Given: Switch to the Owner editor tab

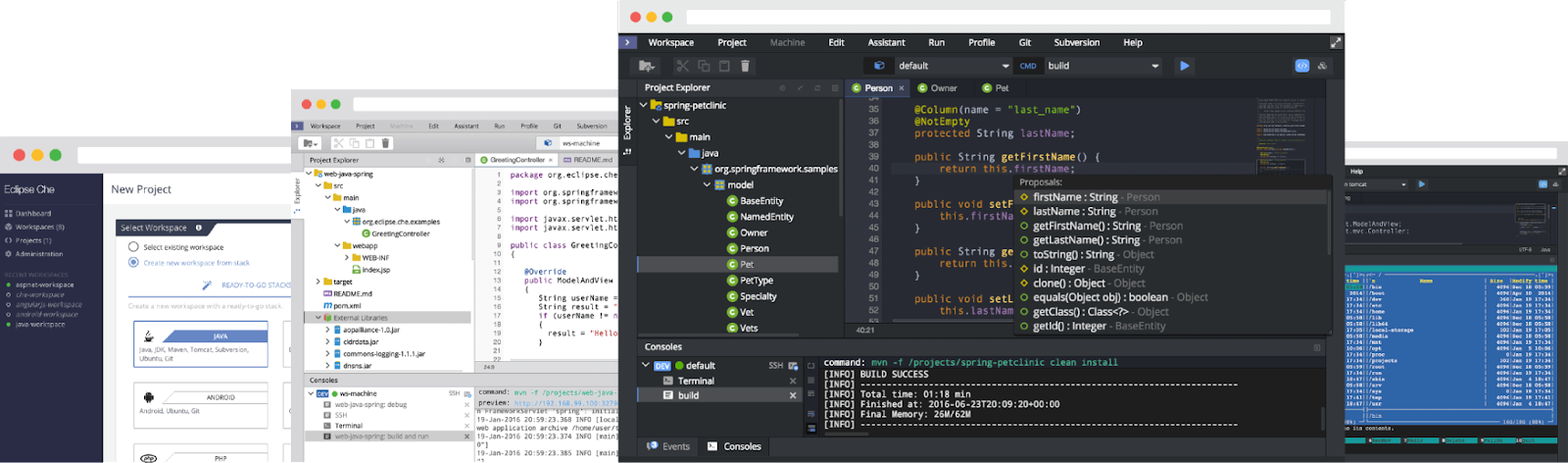Looking at the screenshot, I should (938, 88).
